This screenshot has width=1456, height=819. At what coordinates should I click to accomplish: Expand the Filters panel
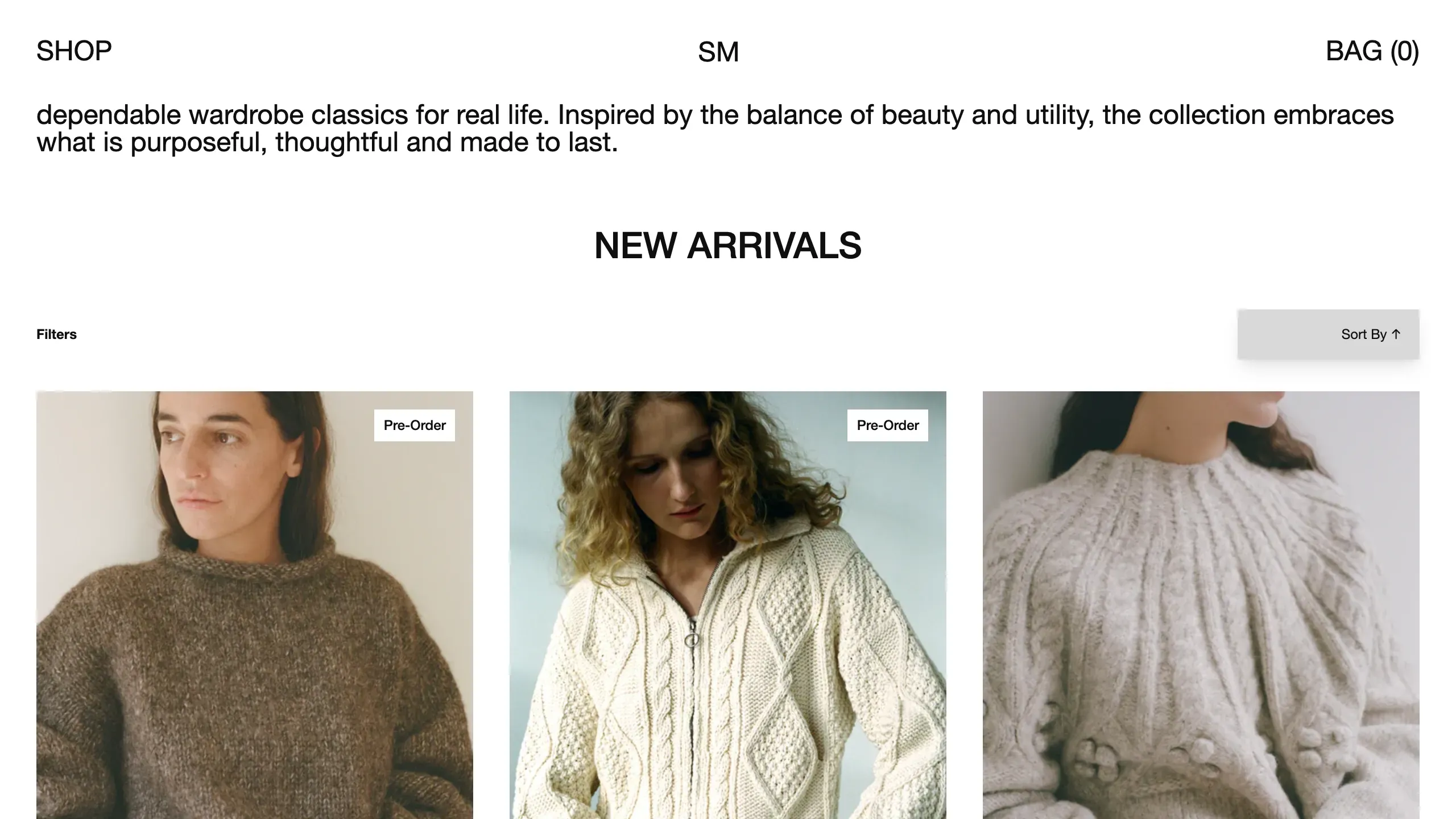pyautogui.click(x=56, y=334)
